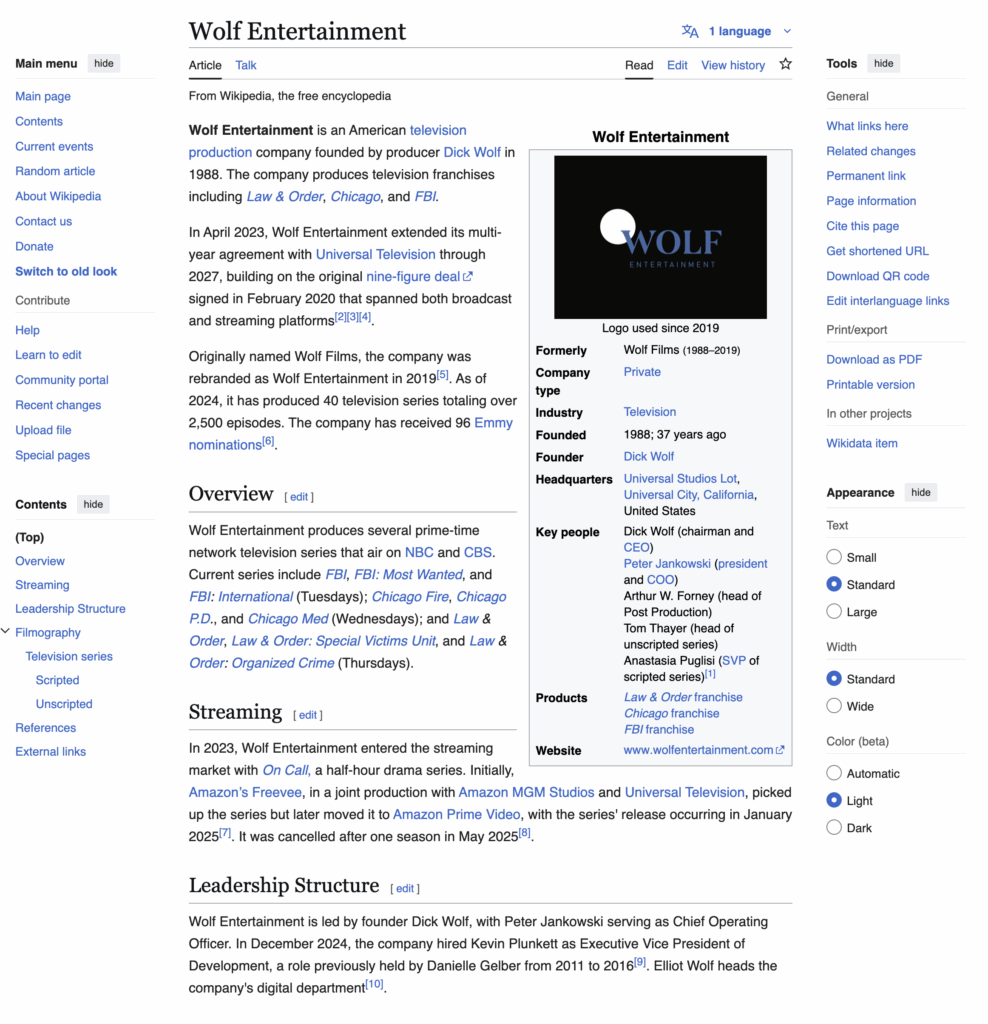This screenshot has width=988, height=1024.
Task: Click Switch to old look
Action: (66, 272)
